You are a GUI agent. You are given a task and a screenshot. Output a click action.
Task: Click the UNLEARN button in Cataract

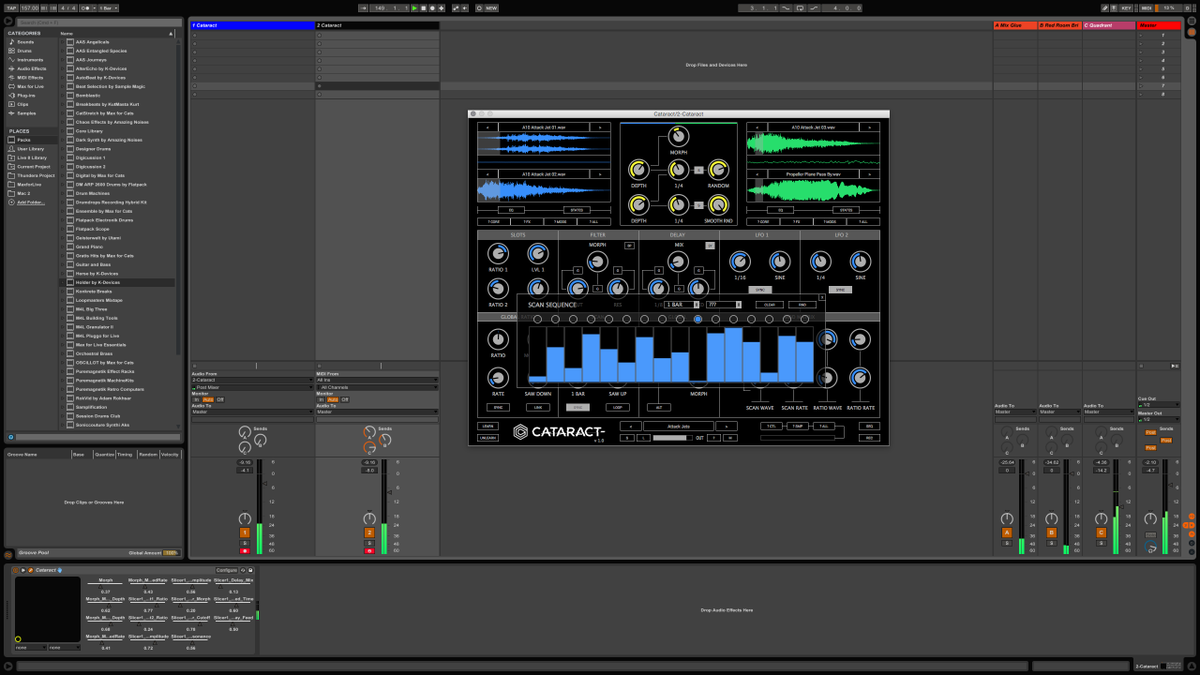pyautogui.click(x=488, y=438)
